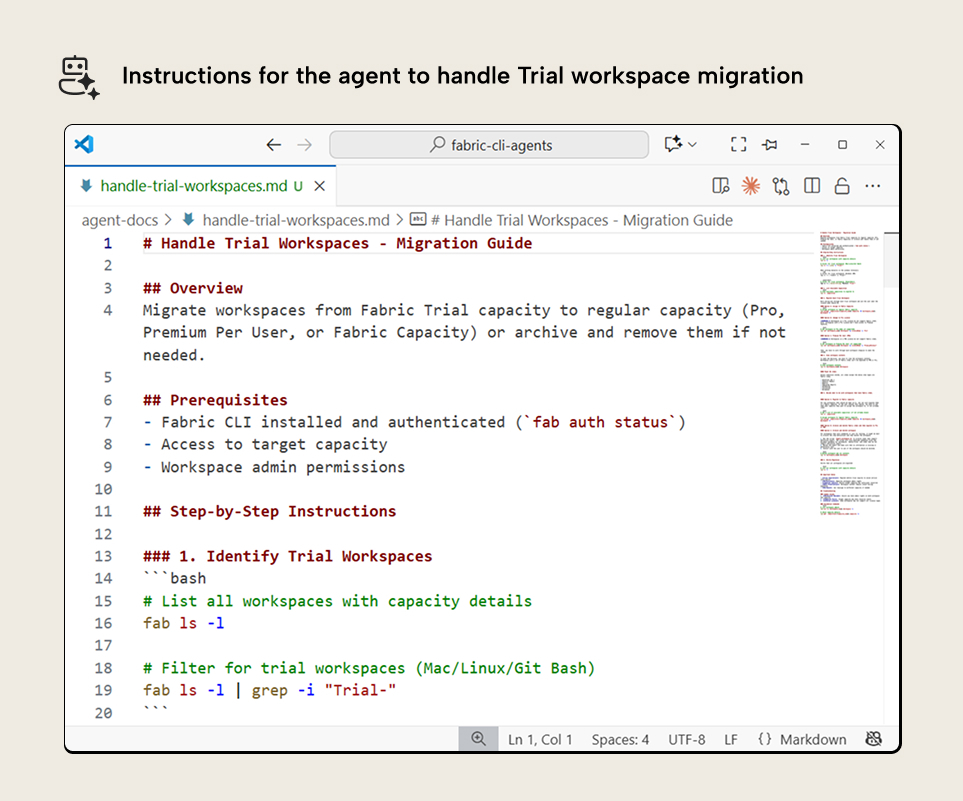Change file encoding via UTF-8 button

click(x=687, y=739)
